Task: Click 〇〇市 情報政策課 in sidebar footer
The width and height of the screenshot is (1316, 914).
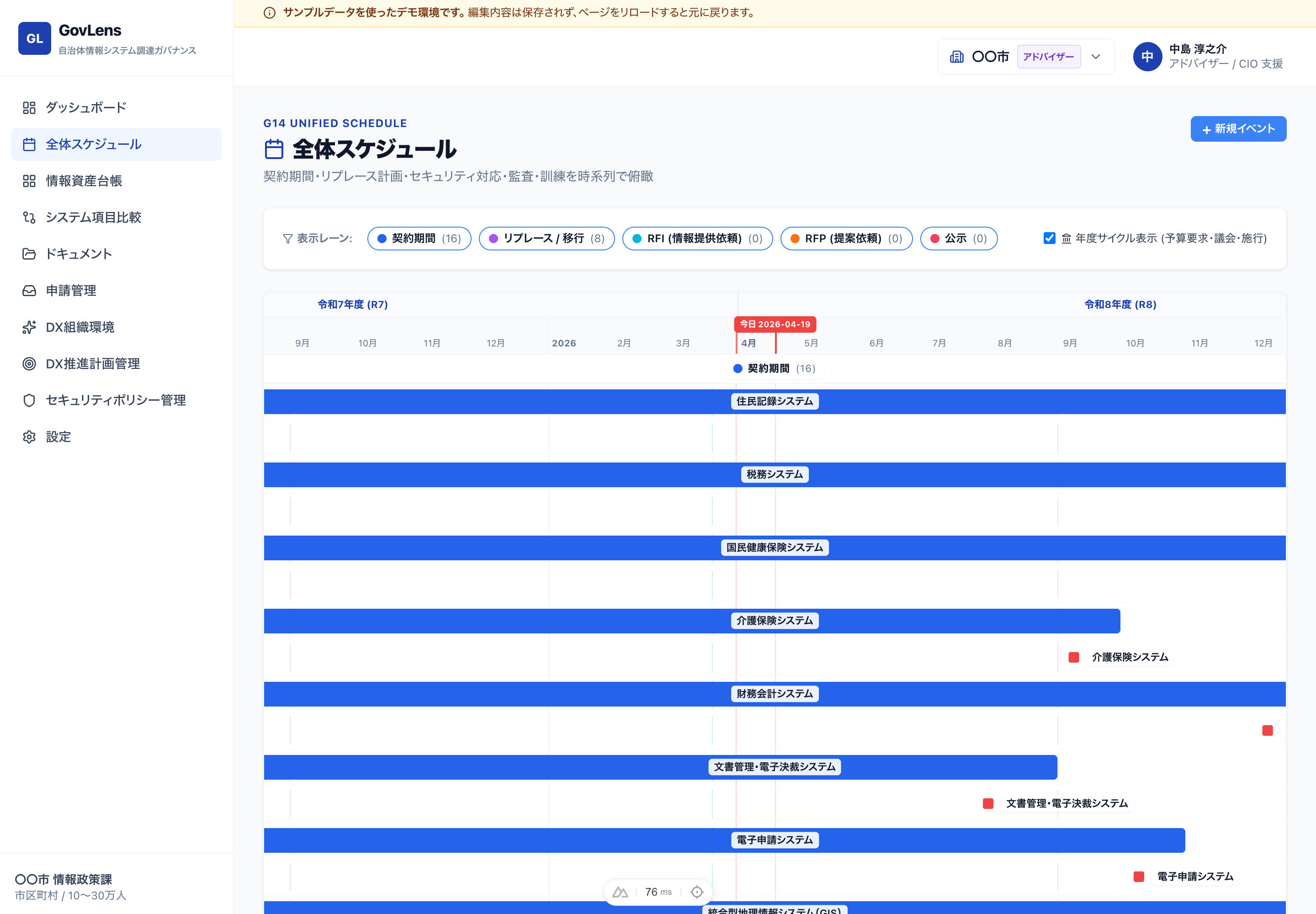Action: [64, 879]
